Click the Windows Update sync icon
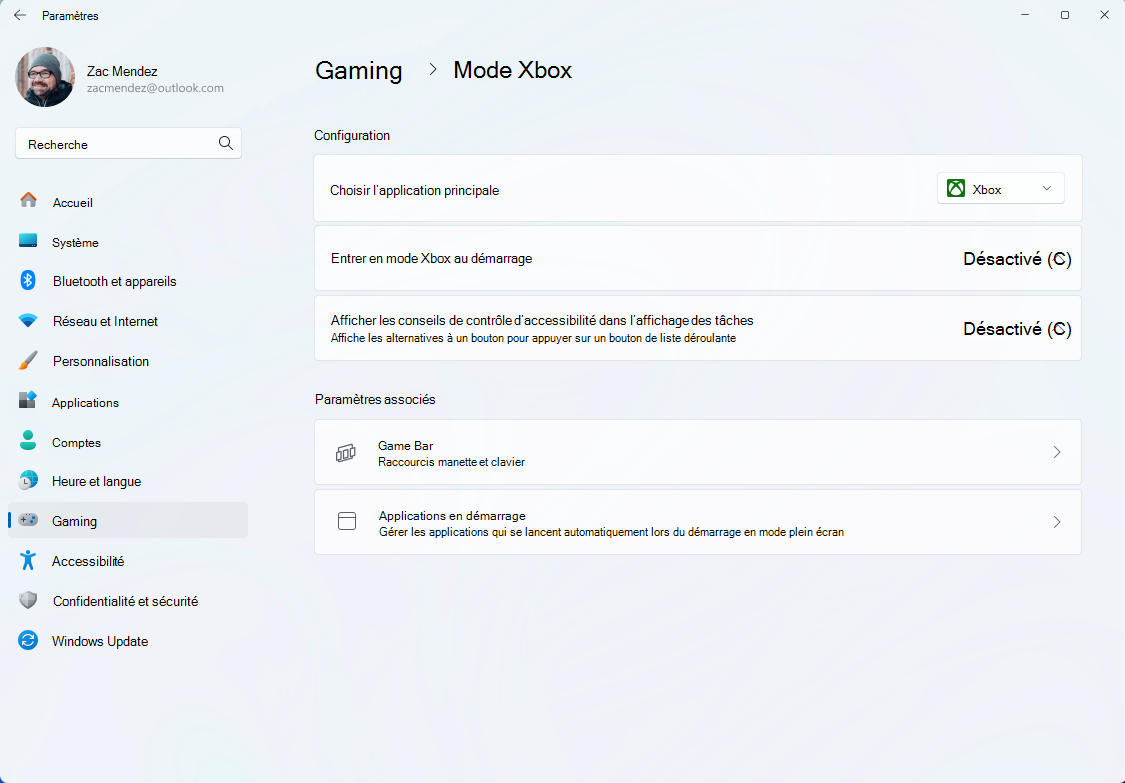 [28, 640]
